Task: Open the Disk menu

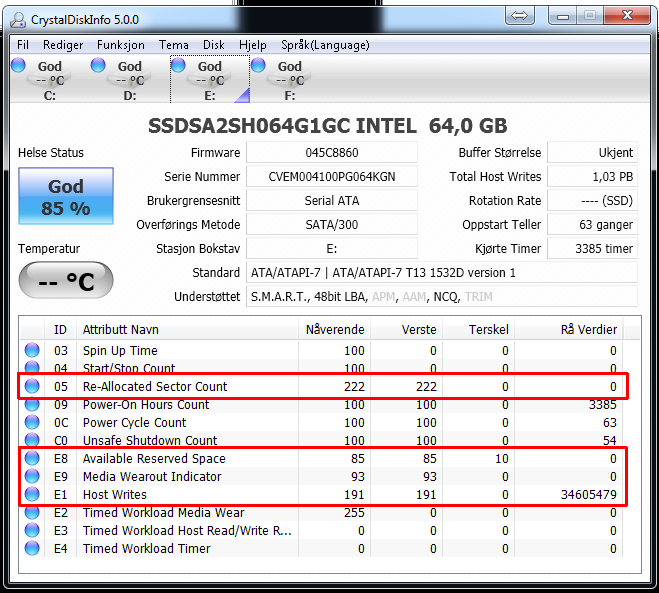Action: [214, 45]
